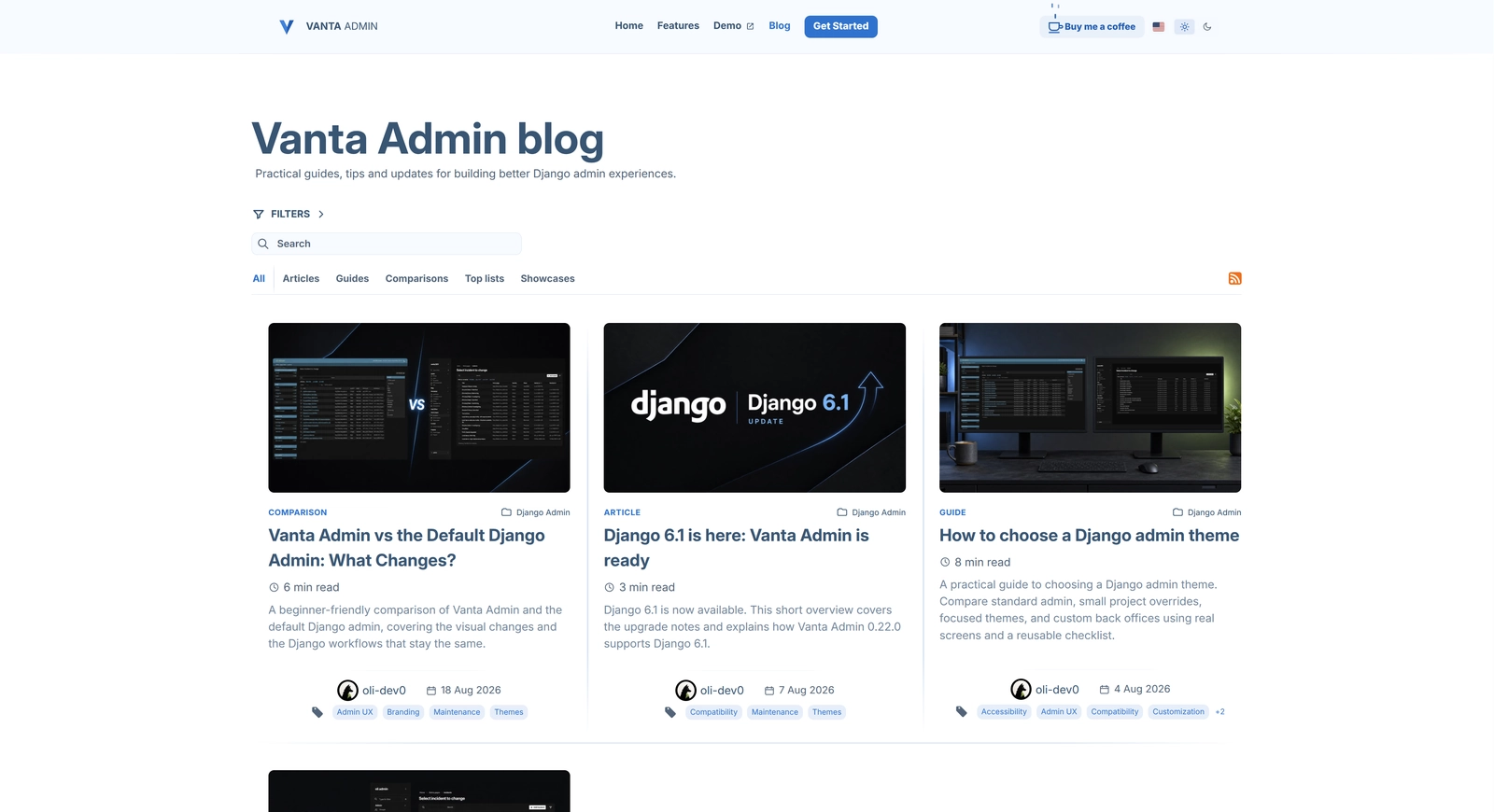Click author name oli-dev0 dated 18 Aug 2026

(384, 691)
